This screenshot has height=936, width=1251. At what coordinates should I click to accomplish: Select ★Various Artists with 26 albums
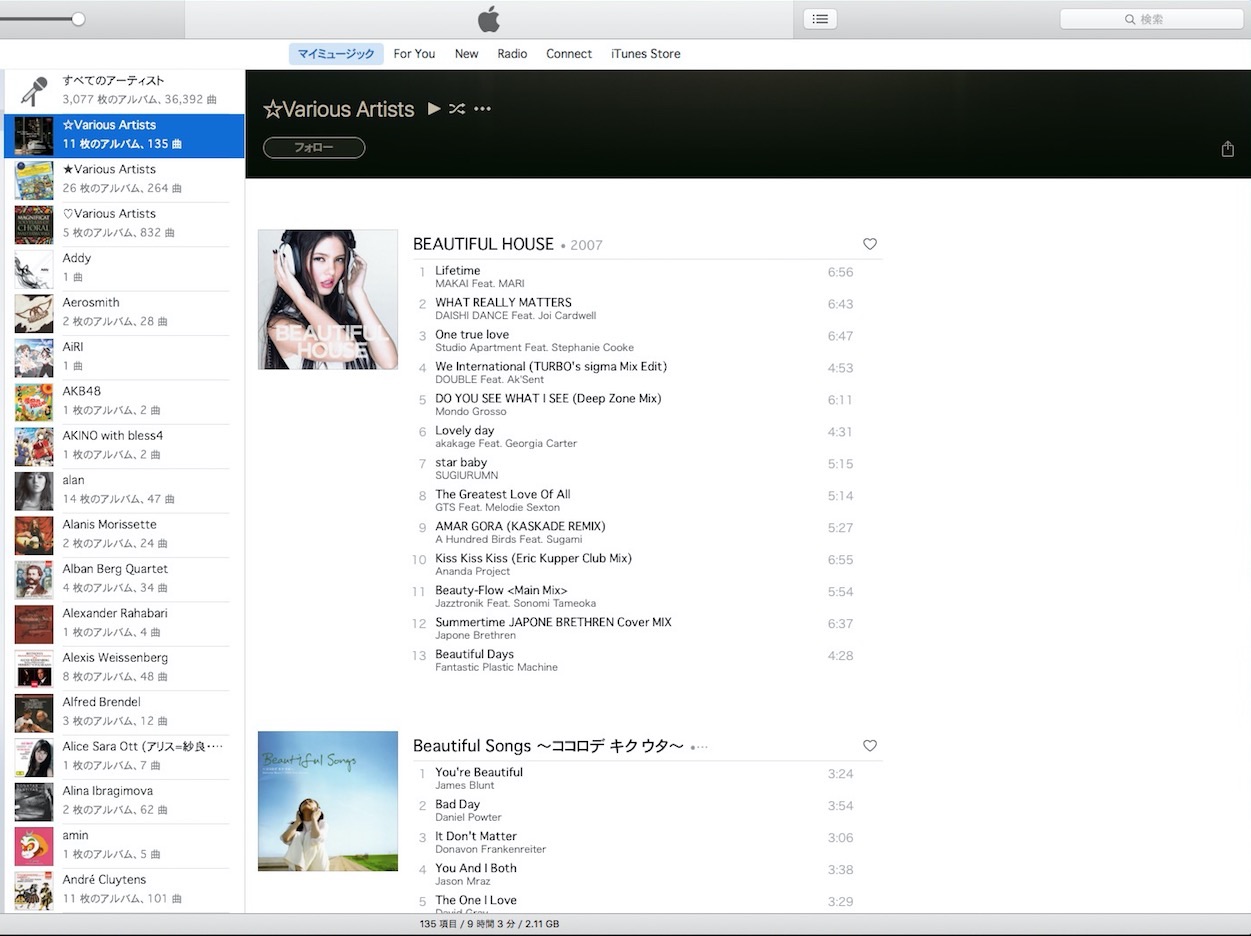(124, 180)
